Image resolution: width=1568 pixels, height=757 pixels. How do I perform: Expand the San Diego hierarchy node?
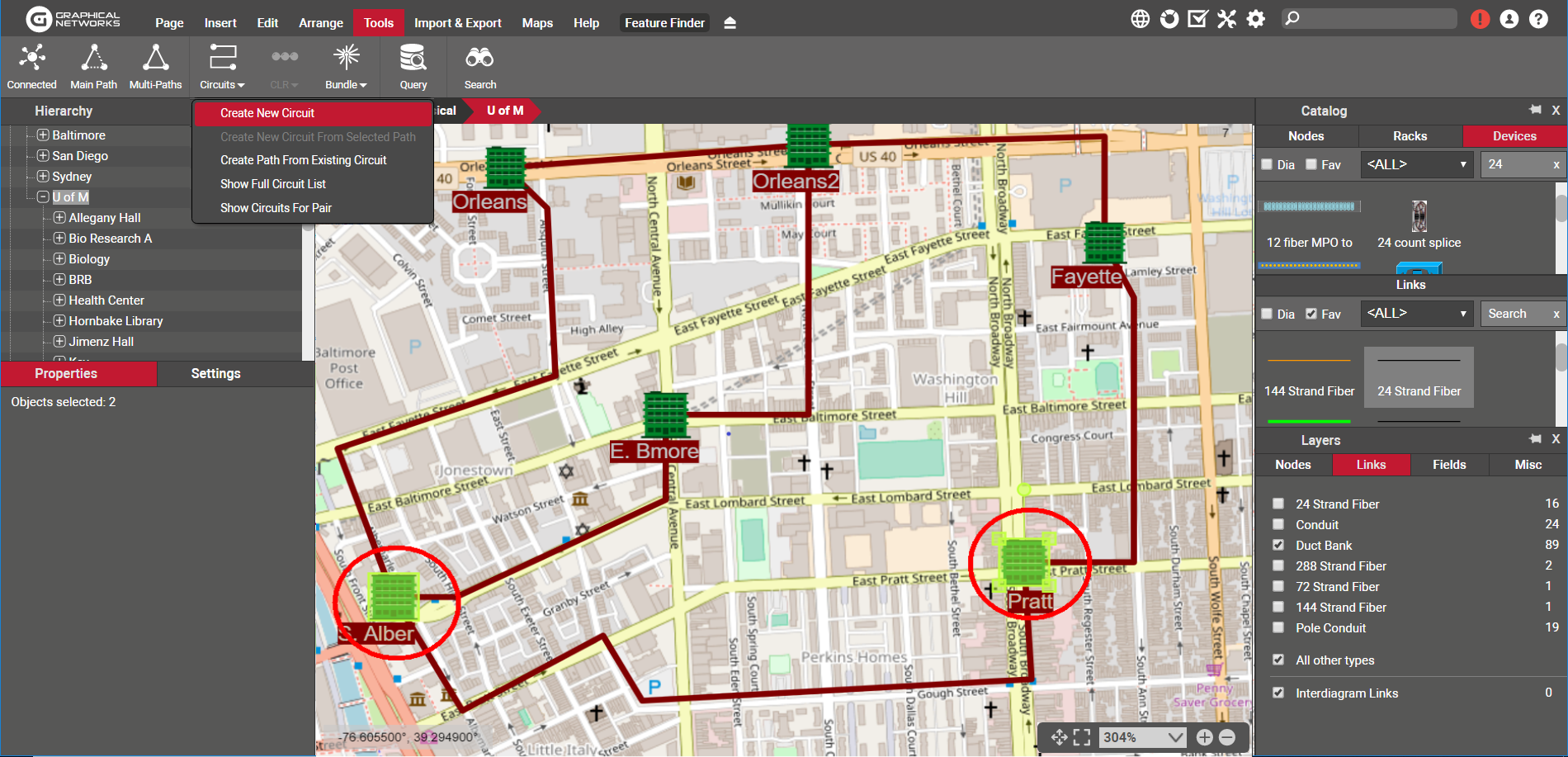(43, 155)
